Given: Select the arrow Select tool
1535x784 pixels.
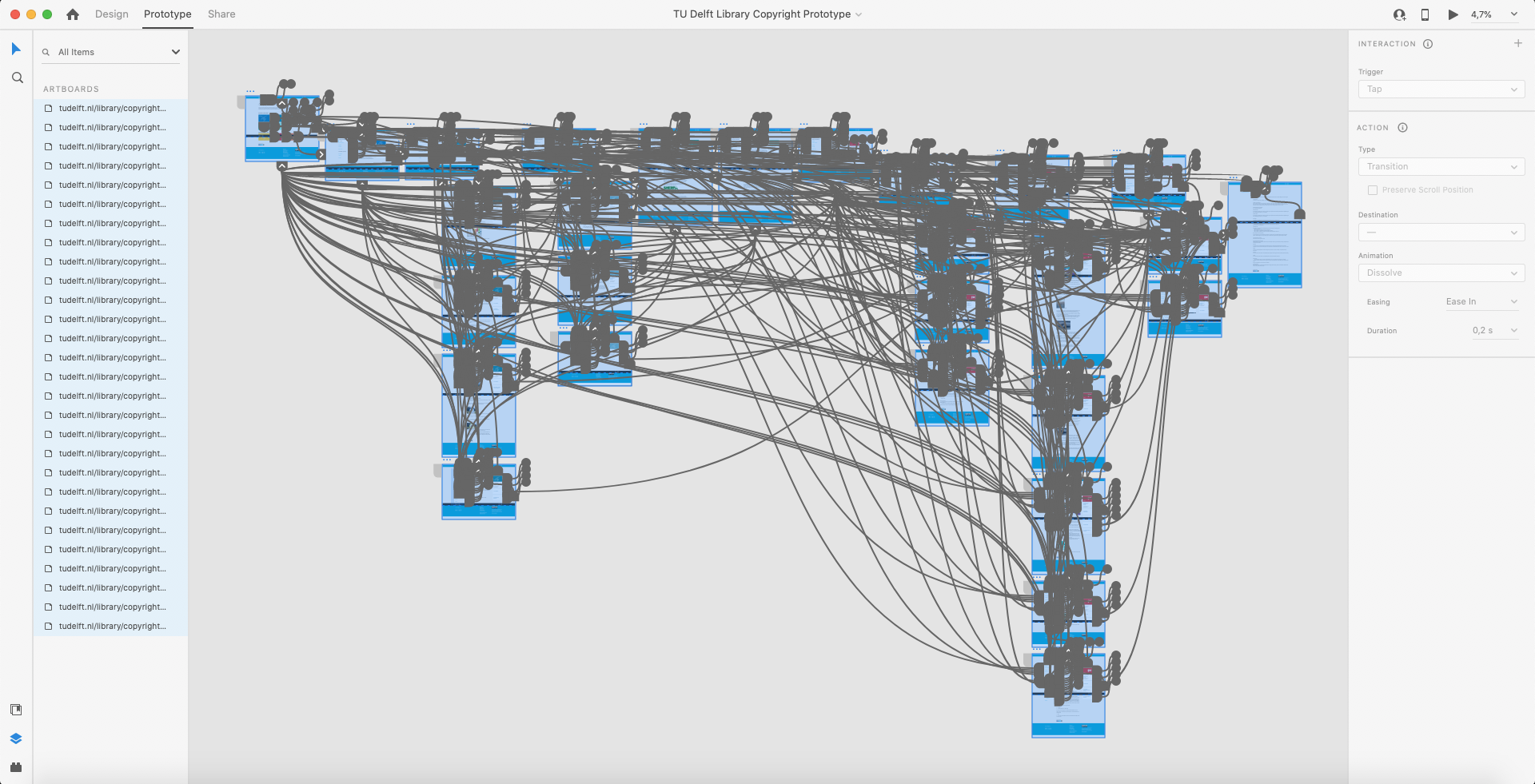Looking at the screenshot, I should tap(16, 50).
